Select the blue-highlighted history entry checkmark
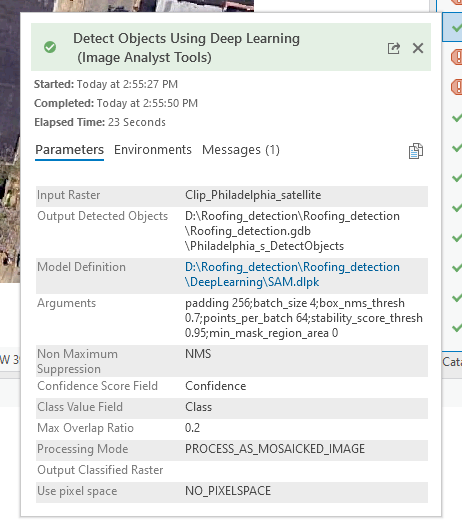This screenshot has width=462, height=529. click(456, 27)
